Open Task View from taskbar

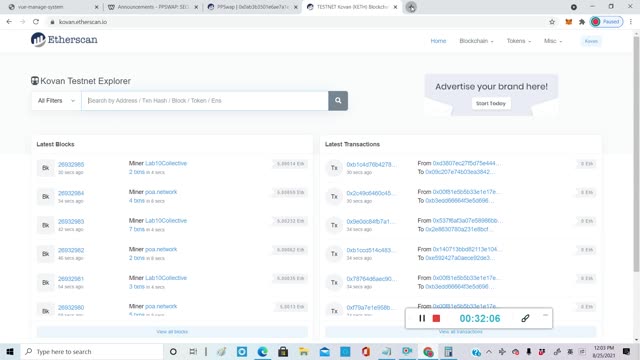tap(193, 351)
